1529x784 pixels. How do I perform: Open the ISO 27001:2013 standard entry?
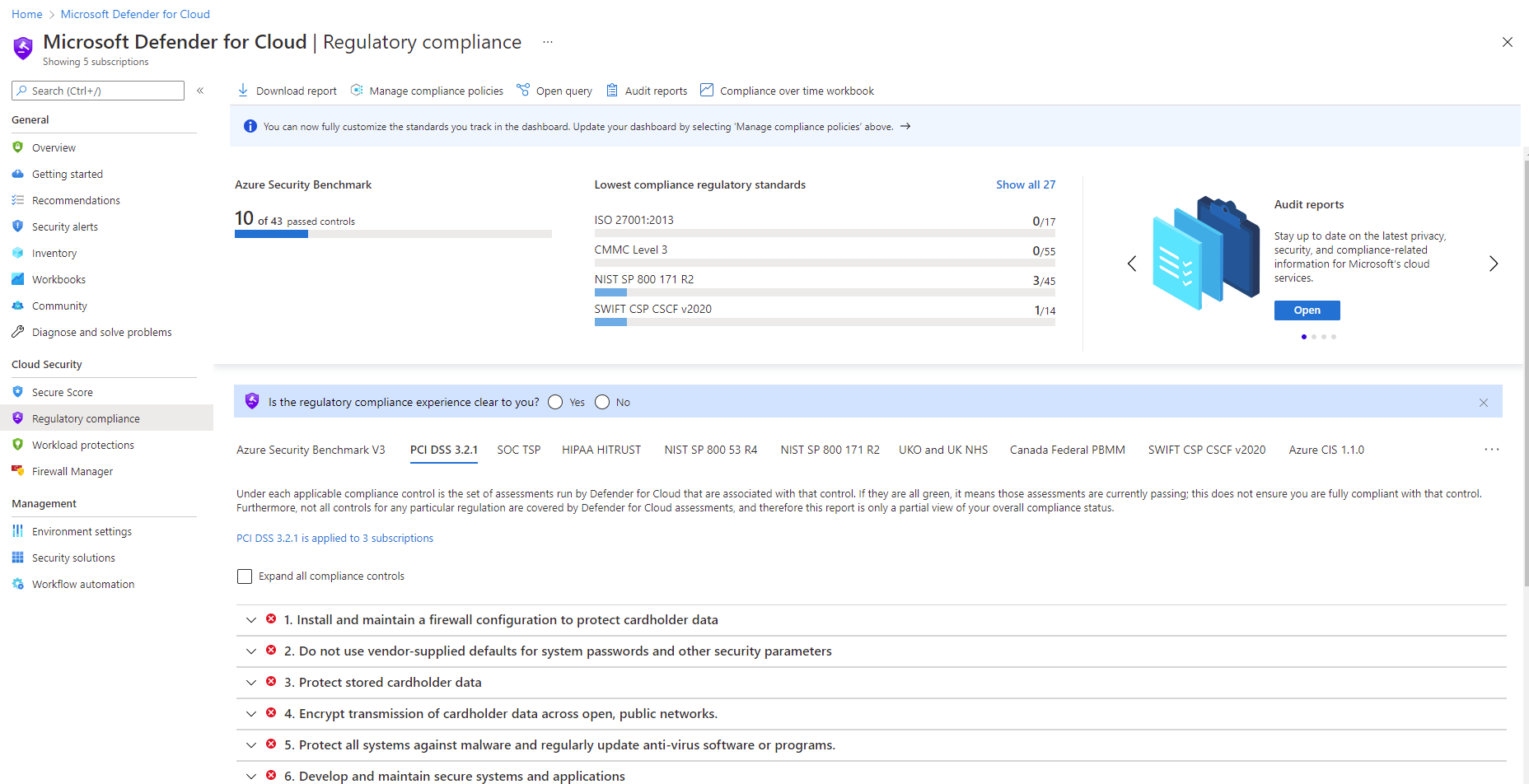coord(634,220)
